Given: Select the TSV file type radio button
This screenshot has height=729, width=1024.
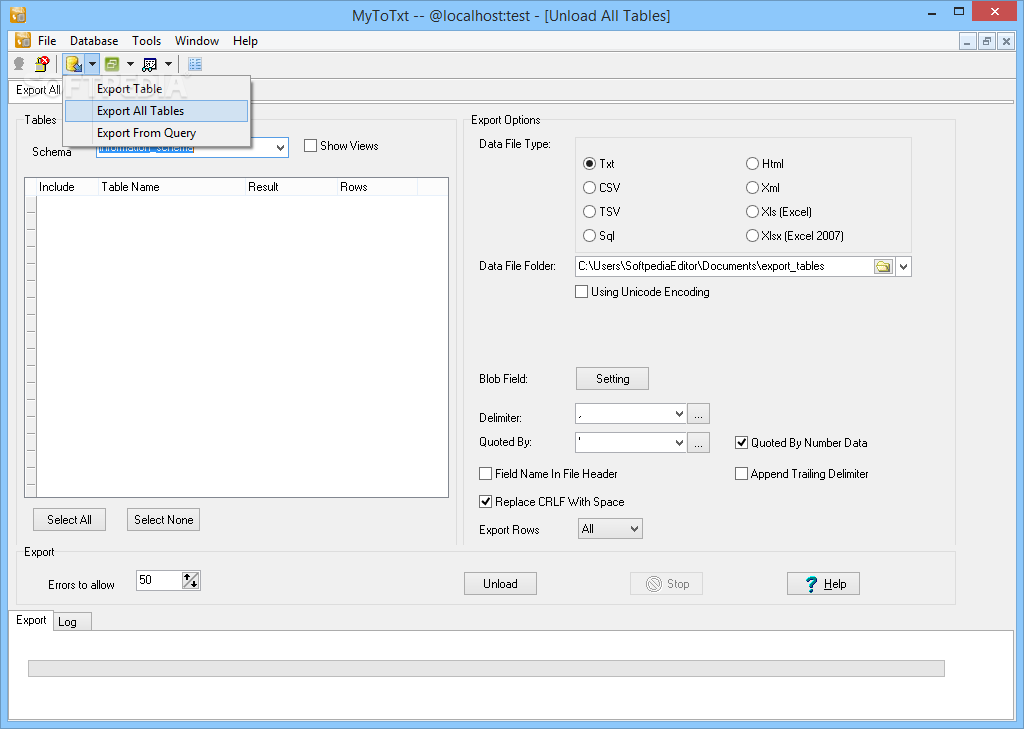Looking at the screenshot, I should [590, 212].
